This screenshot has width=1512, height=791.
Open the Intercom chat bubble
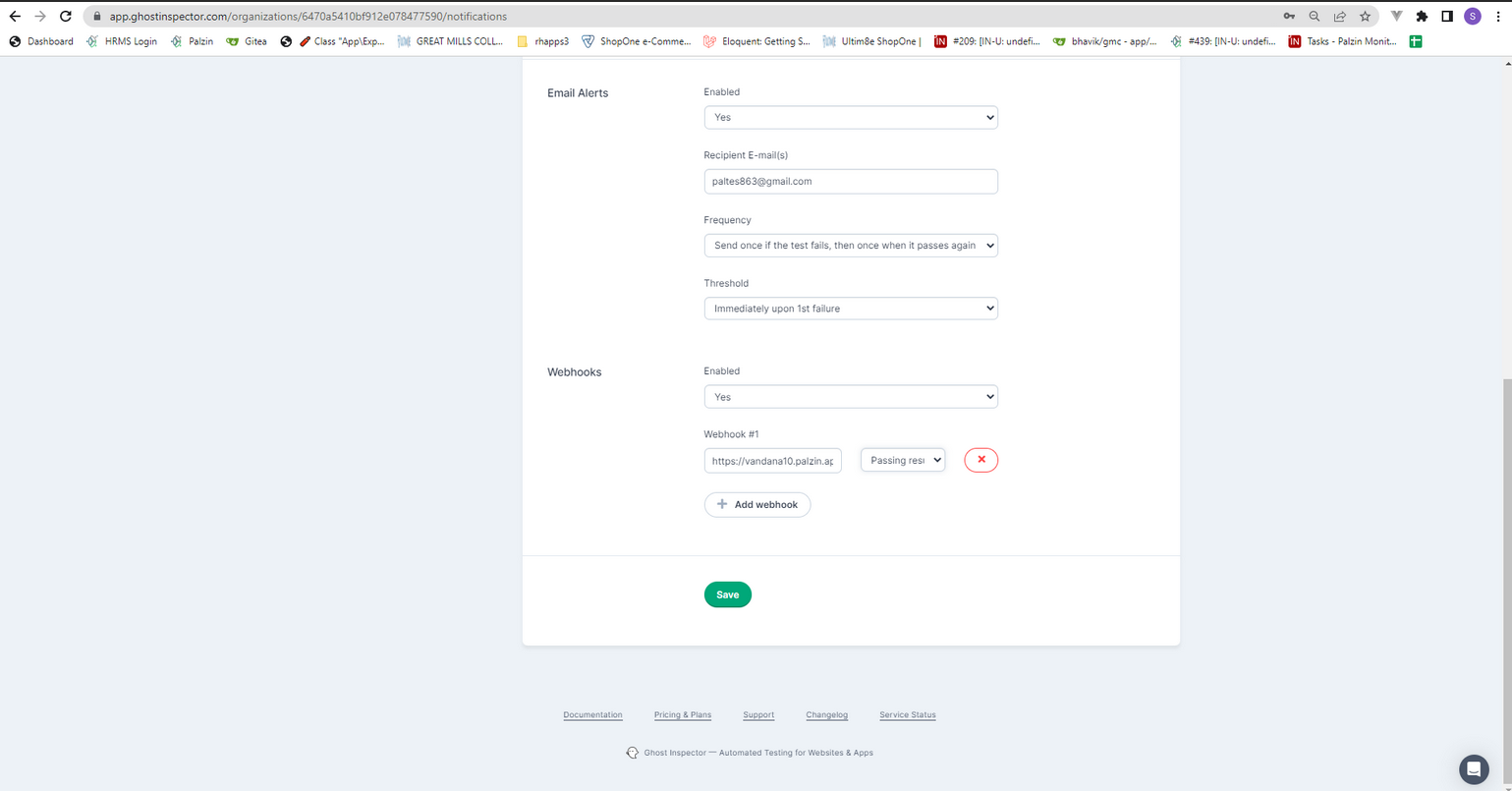click(x=1474, y=769)
